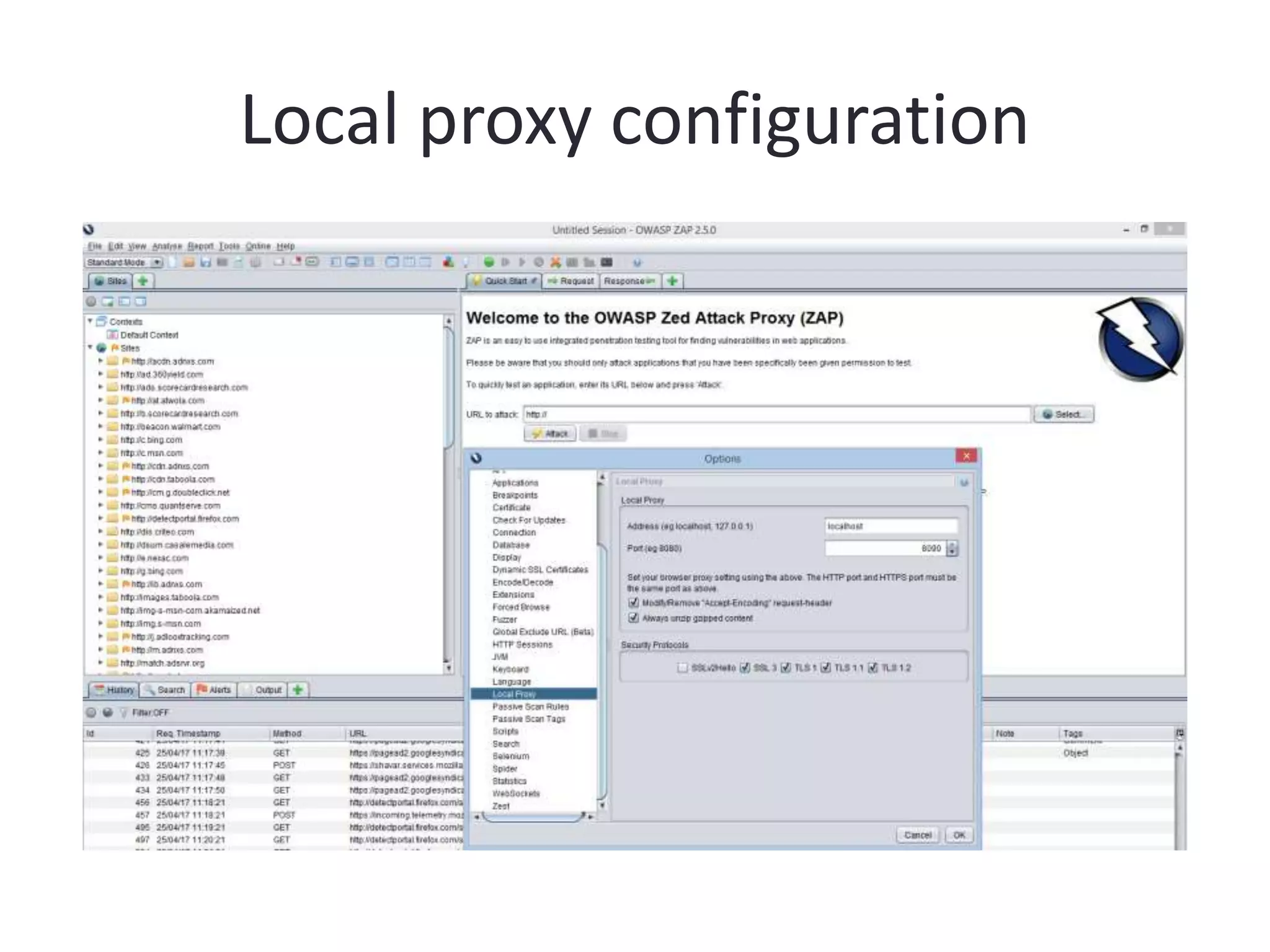Click the Expand Full layout toolbar icon
The width and height of the screenshot is (1270, 952).
pos(368,262)
